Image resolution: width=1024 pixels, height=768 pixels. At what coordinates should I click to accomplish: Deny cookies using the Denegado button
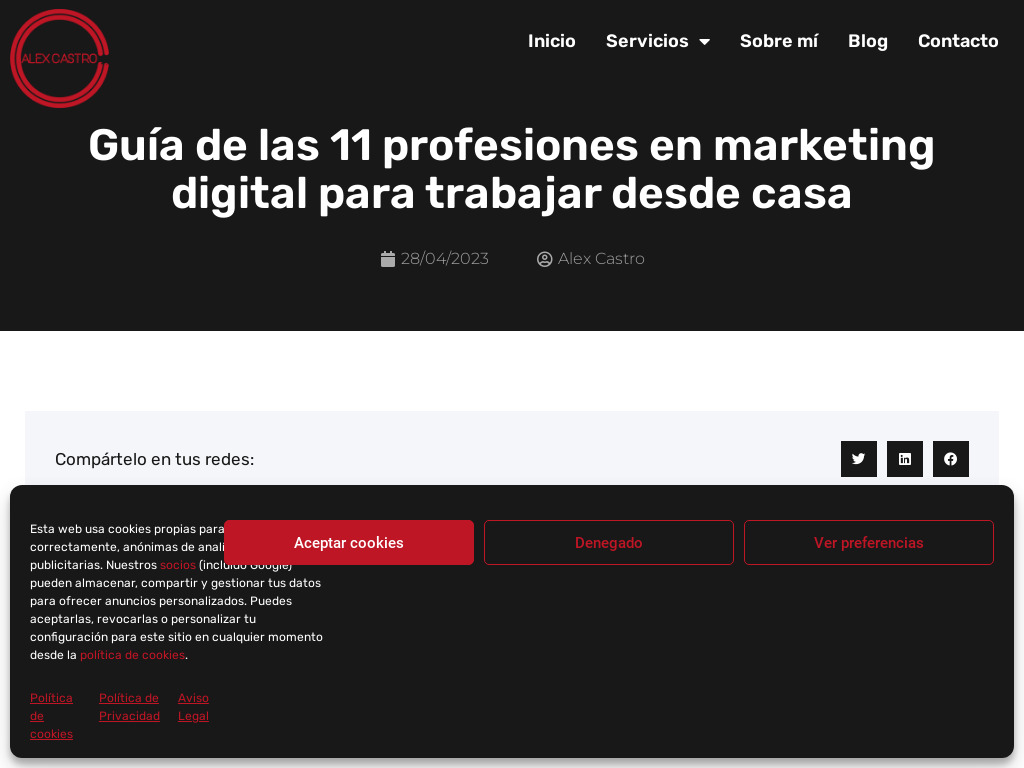[608, 542]
